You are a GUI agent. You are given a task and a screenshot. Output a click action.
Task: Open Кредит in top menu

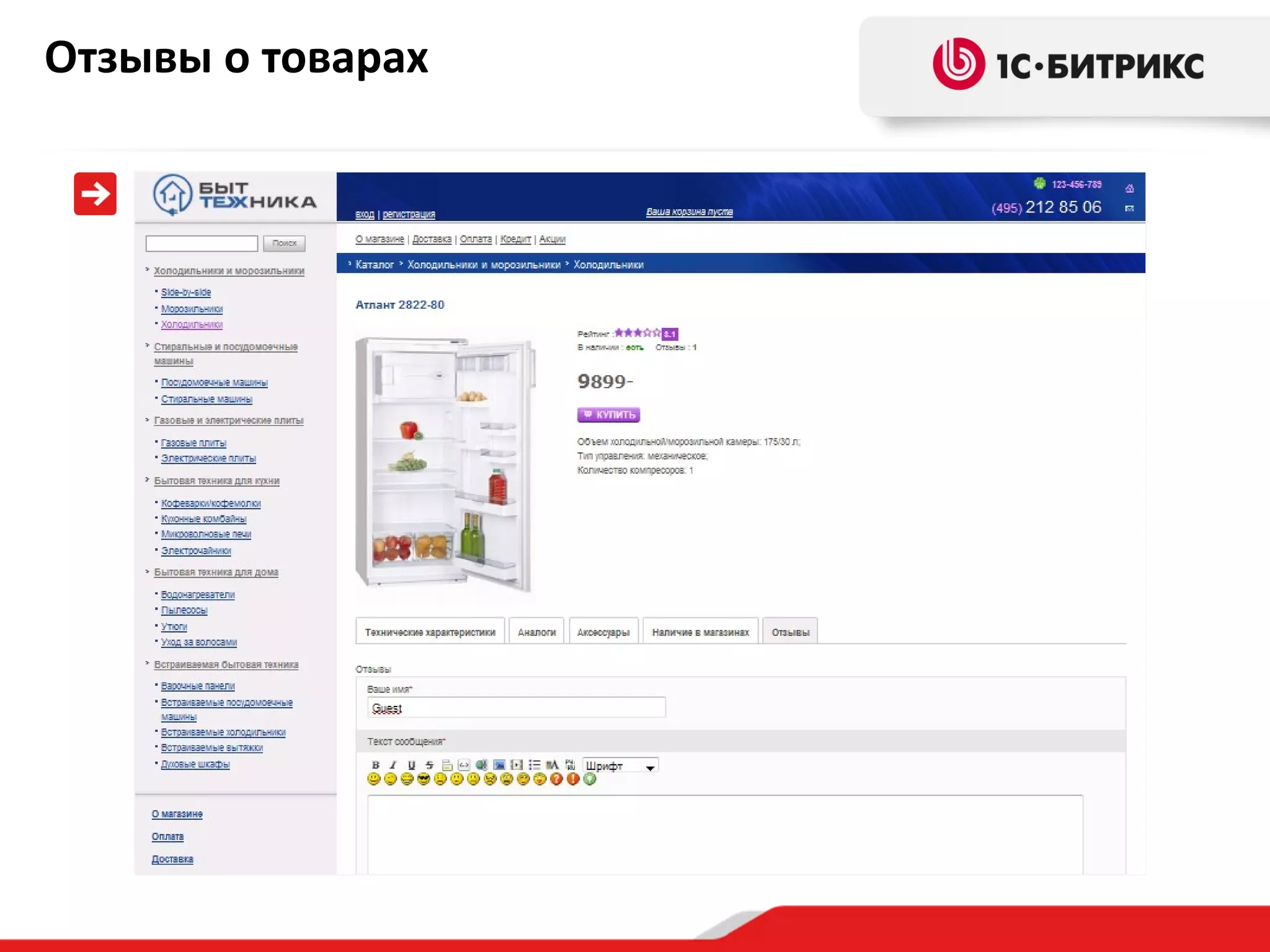(515, 239)
